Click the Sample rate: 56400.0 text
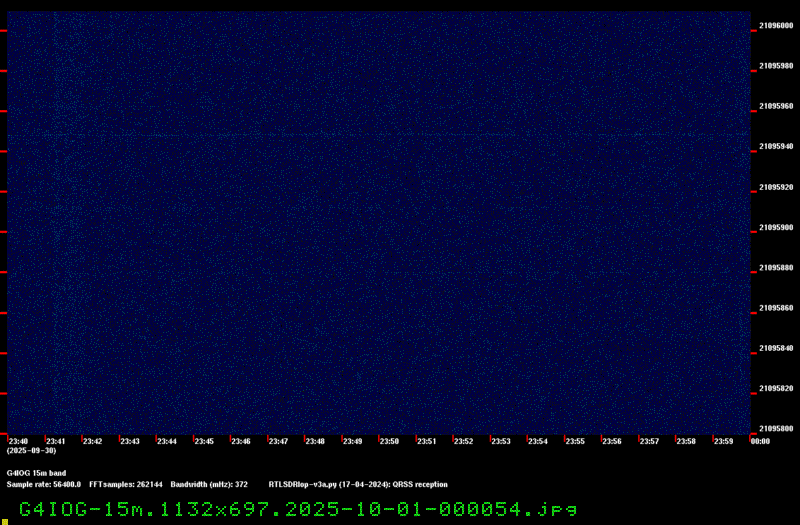This screenshot has width=800, height=525. coord(44,484)
